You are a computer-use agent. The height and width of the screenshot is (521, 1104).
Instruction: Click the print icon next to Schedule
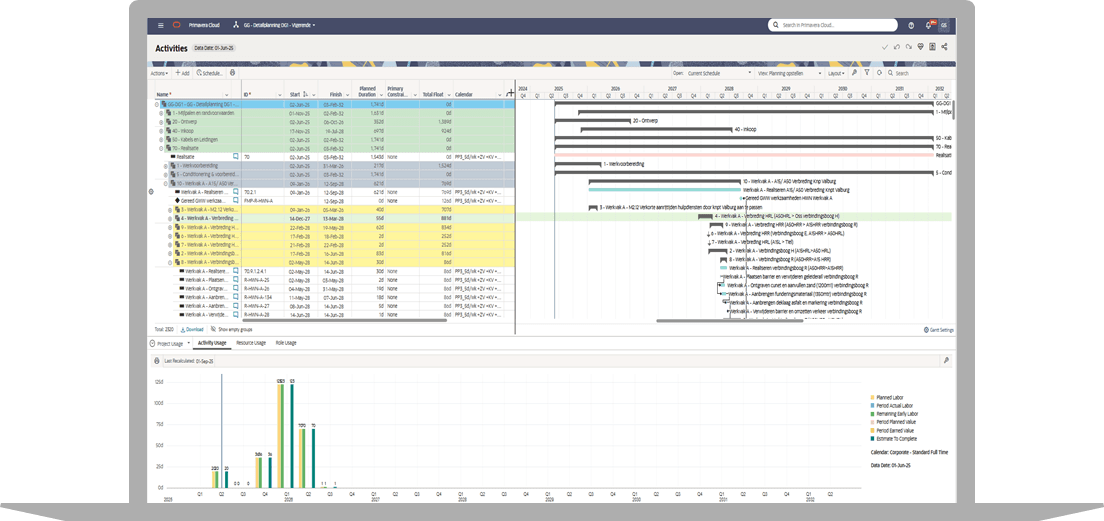233,73
